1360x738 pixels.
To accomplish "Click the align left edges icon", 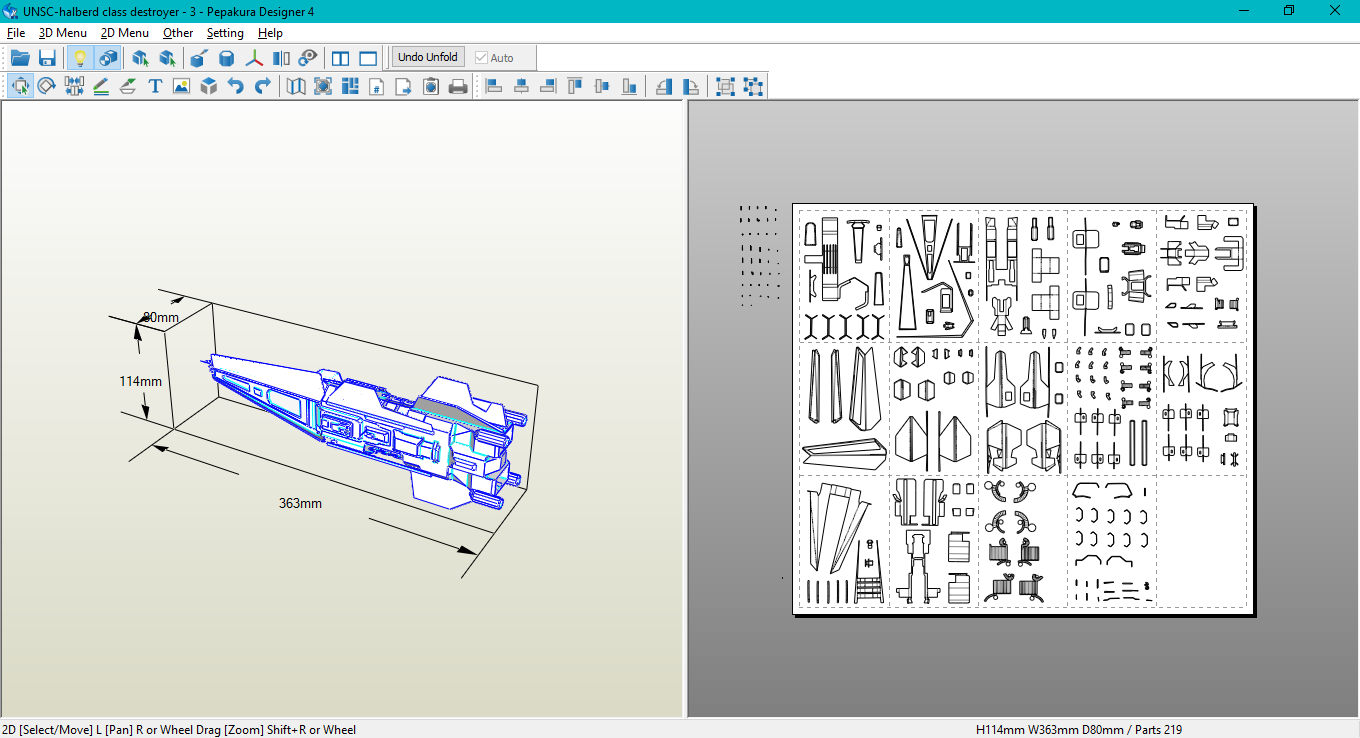I will (494, 87).
